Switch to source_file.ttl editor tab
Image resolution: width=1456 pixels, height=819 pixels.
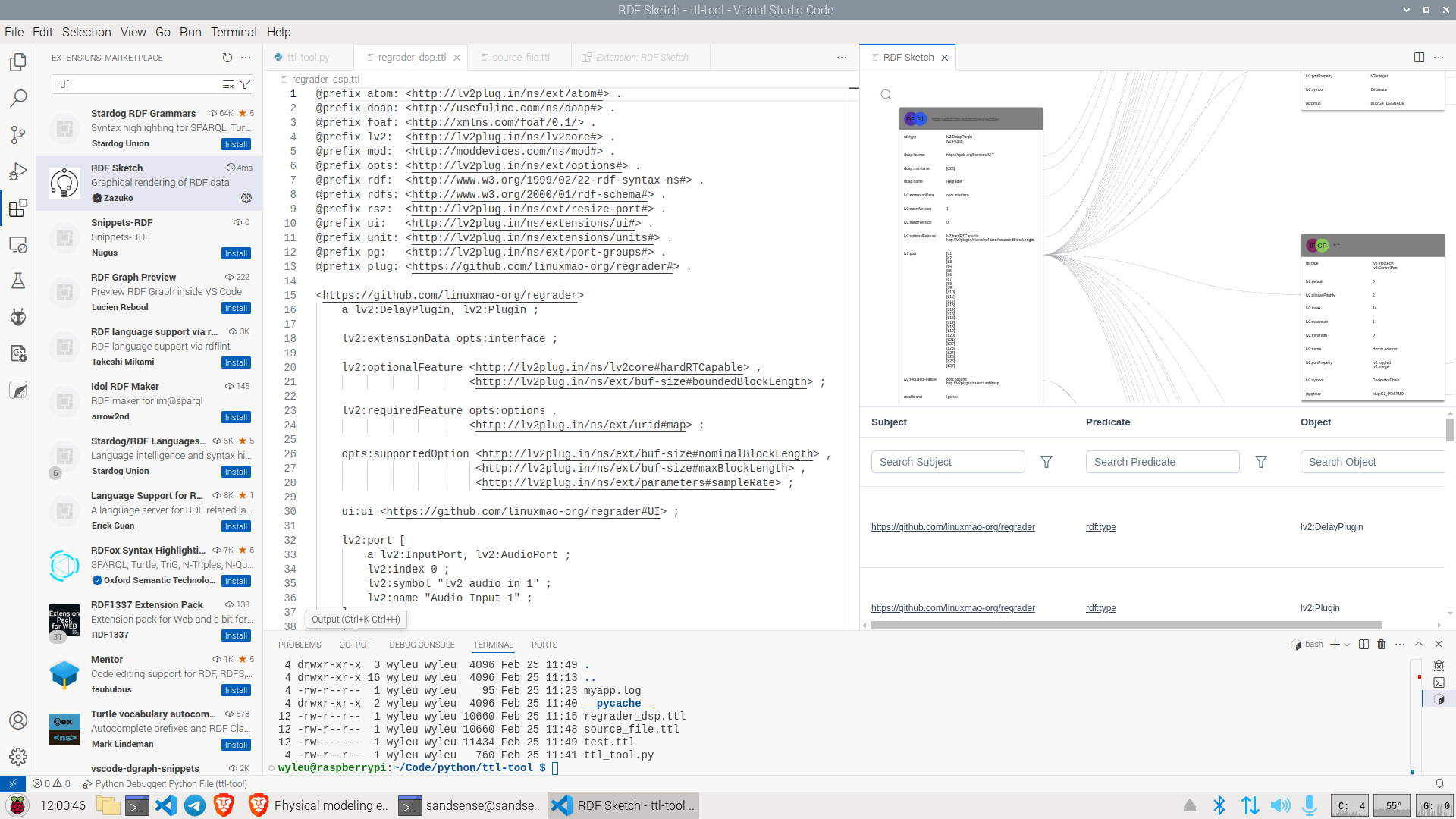[x=520, y=58]
